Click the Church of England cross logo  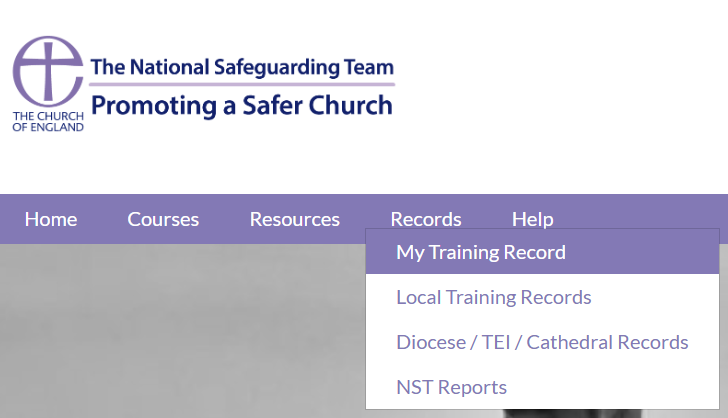tap(48, 71)
